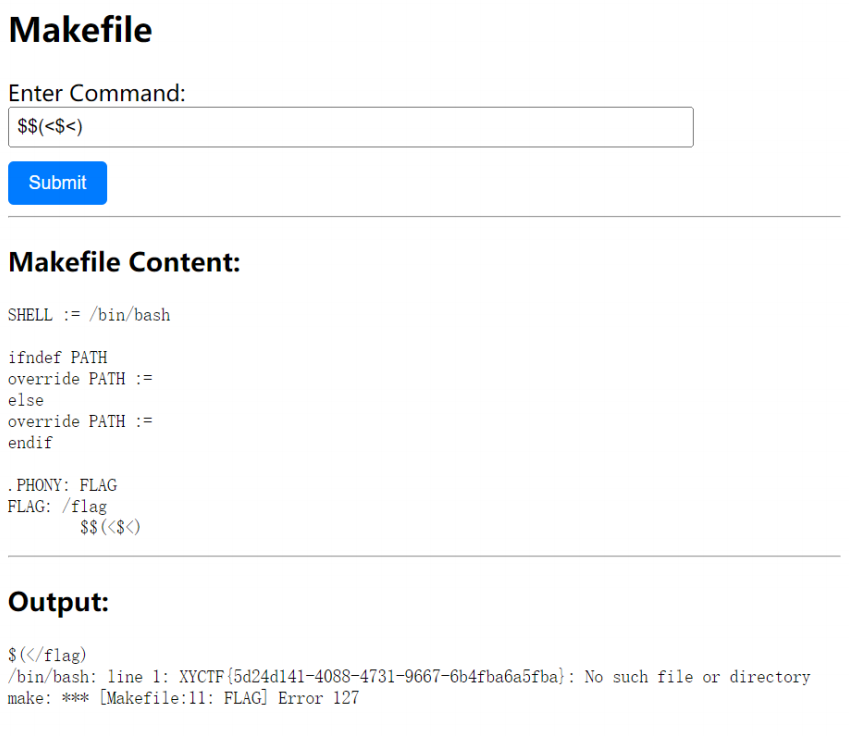This screenshot has height=736, width=849.
Task: Click the ".PHONY: FLAG" line
Action: (x=62, y=485)
